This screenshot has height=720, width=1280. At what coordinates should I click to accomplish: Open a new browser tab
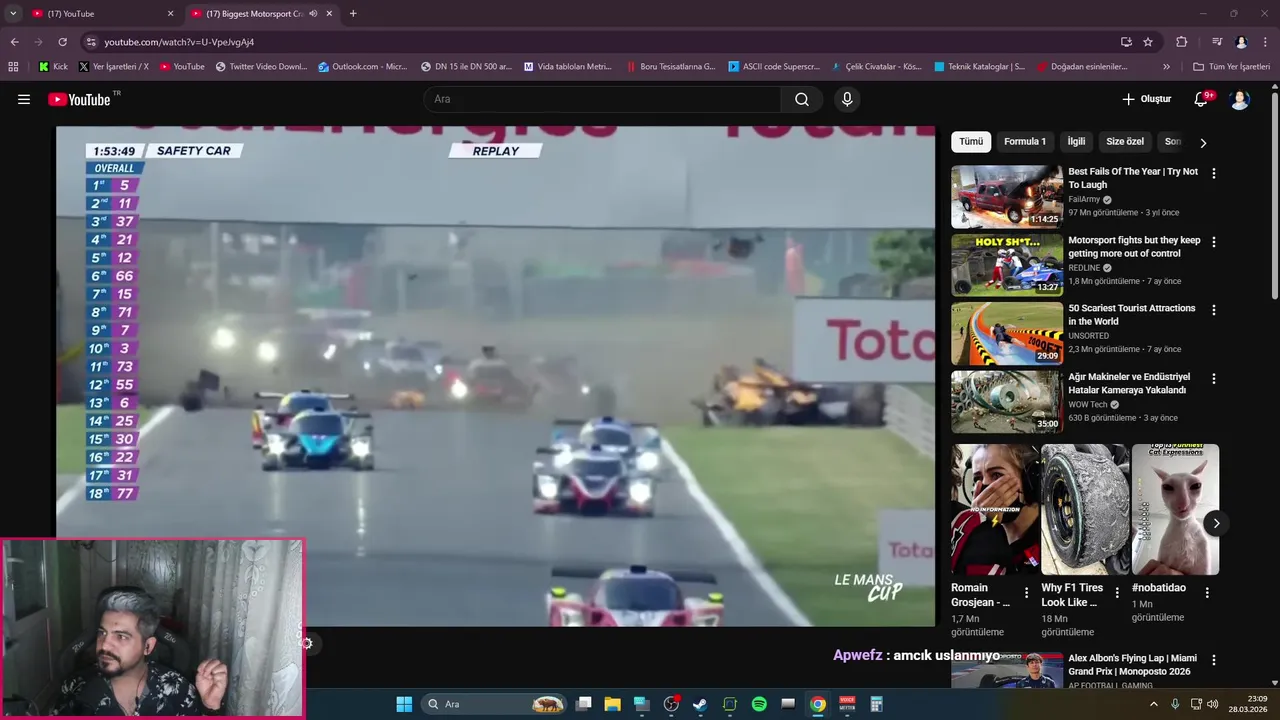[353, 14]
